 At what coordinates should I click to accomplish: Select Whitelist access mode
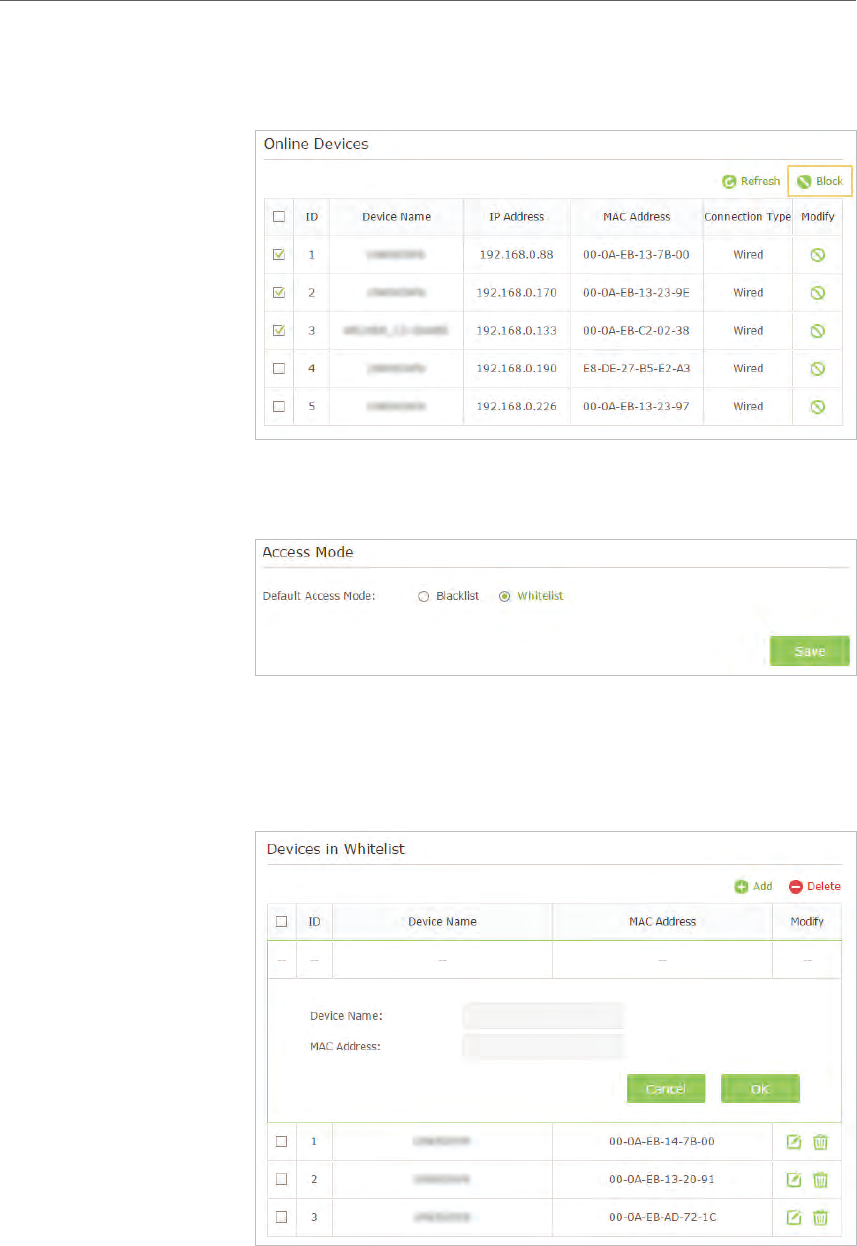pos(504,596)
